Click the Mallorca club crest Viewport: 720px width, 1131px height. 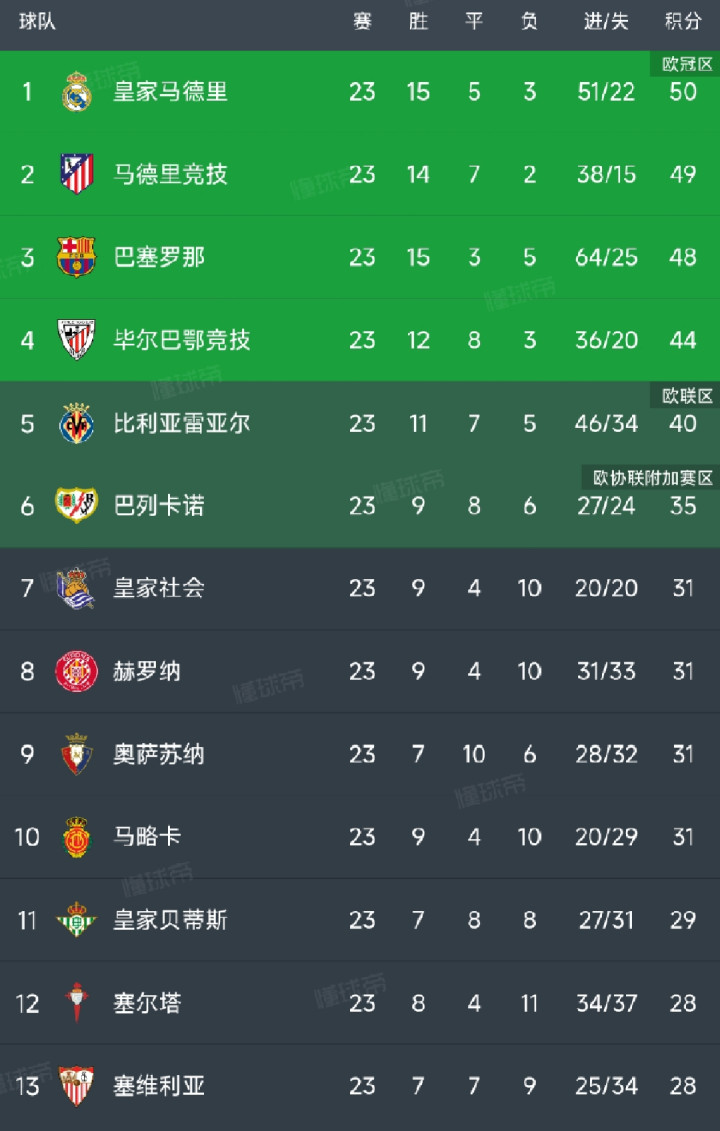click(x=76, y=837)
